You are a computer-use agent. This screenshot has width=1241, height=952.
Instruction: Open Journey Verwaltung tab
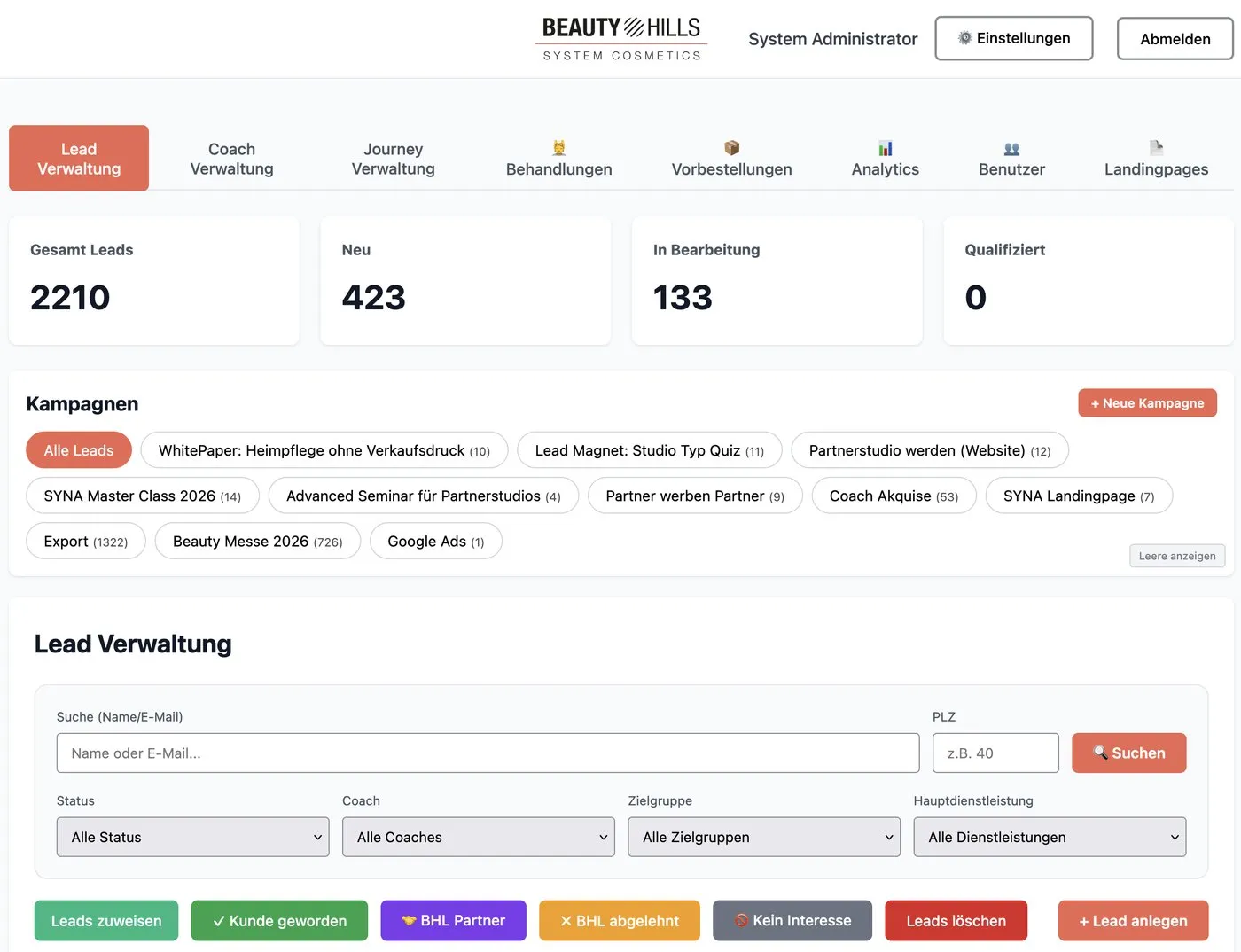coord(393,159)
